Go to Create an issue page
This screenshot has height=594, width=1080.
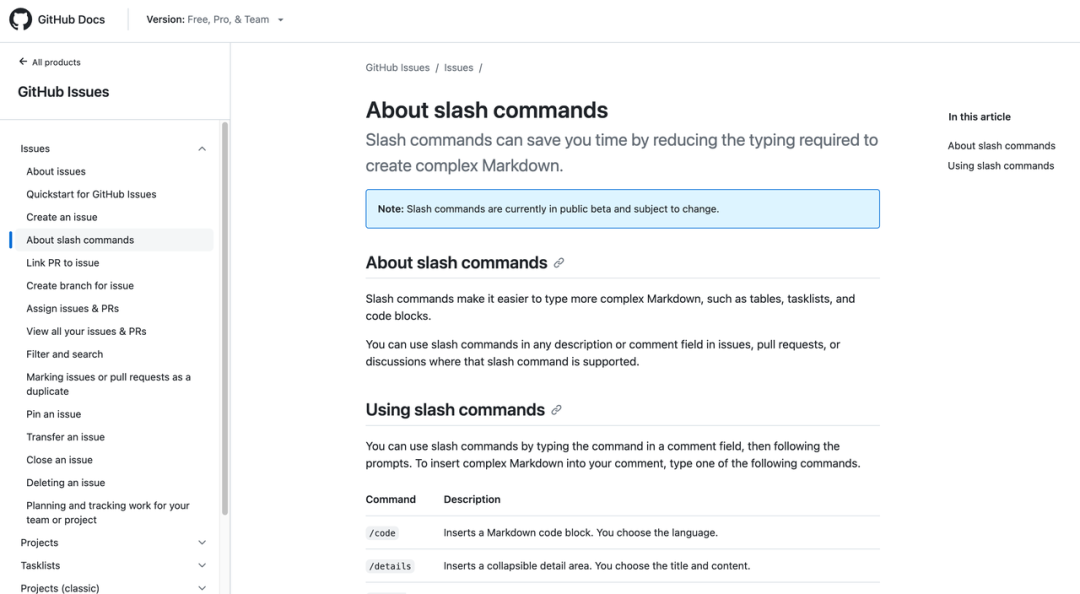(x=62, y=217)
